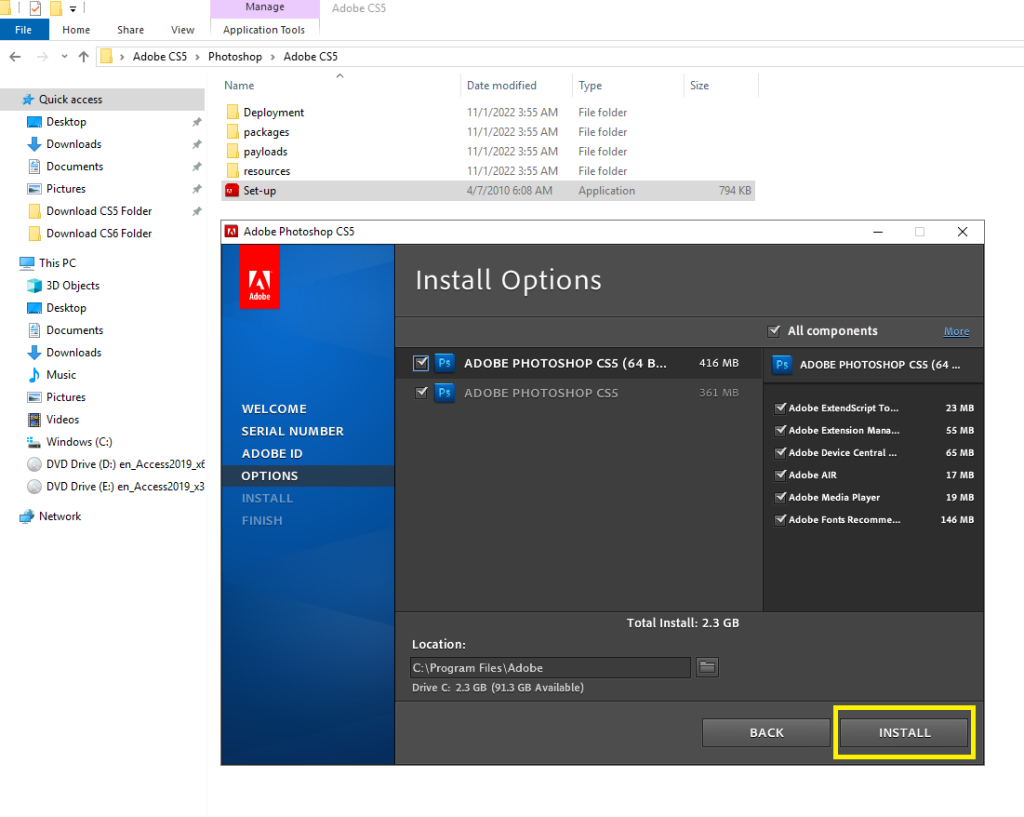Open Quick Access Toolbar customize dropdown

(x=73, y=9)
